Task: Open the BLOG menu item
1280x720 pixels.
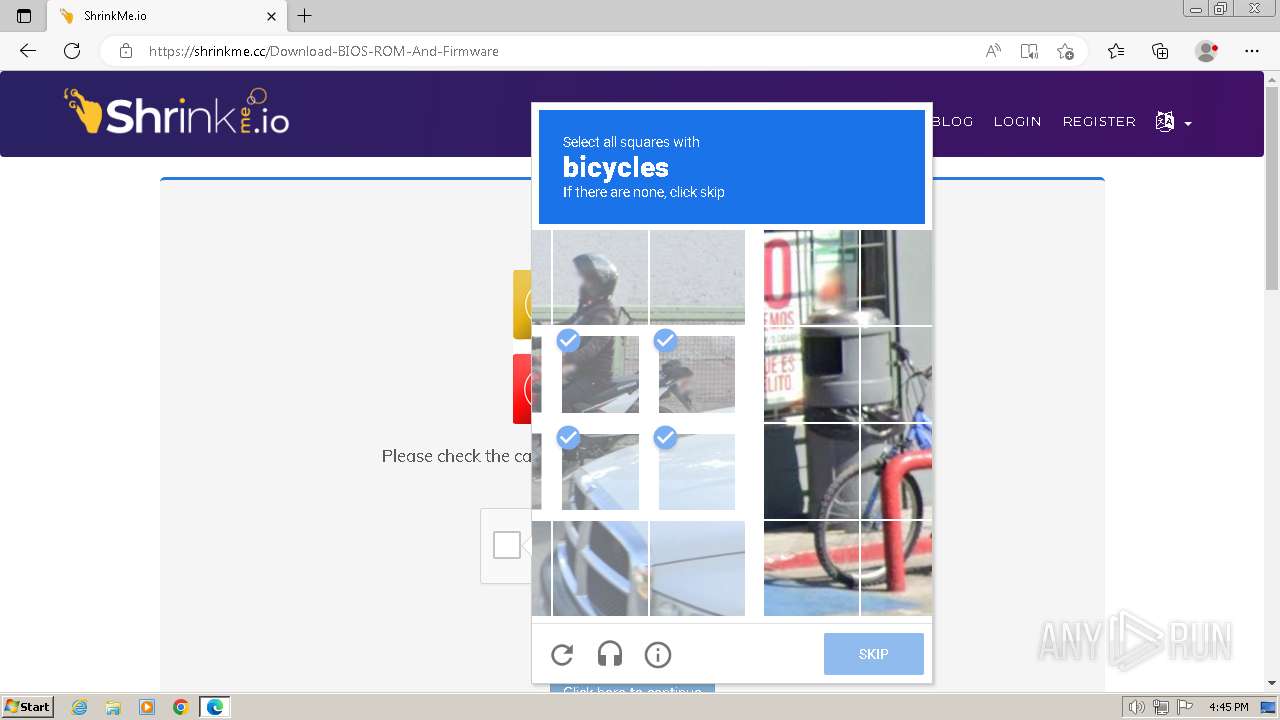Action: (x=952, y=121)
